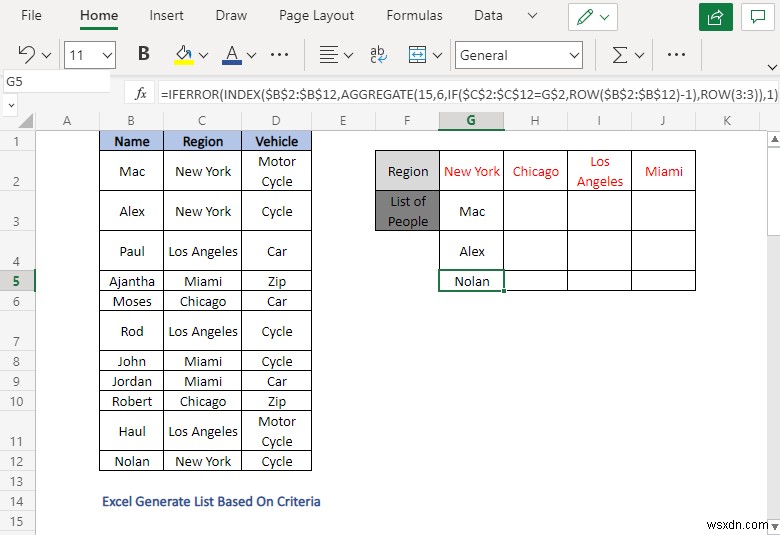Click the green Share button

coord(715,17)
